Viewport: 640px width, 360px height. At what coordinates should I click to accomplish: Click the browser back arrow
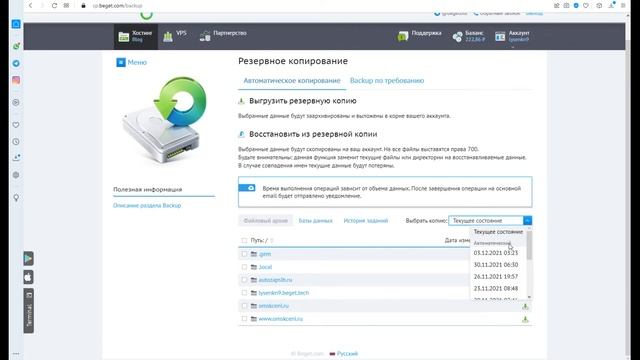[x=30, y=6]
